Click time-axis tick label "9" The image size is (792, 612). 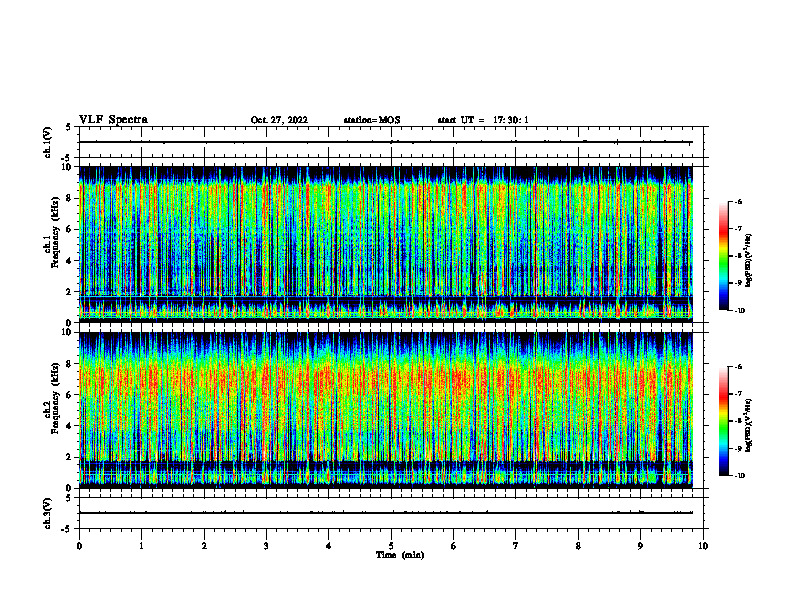coord(640,546)
